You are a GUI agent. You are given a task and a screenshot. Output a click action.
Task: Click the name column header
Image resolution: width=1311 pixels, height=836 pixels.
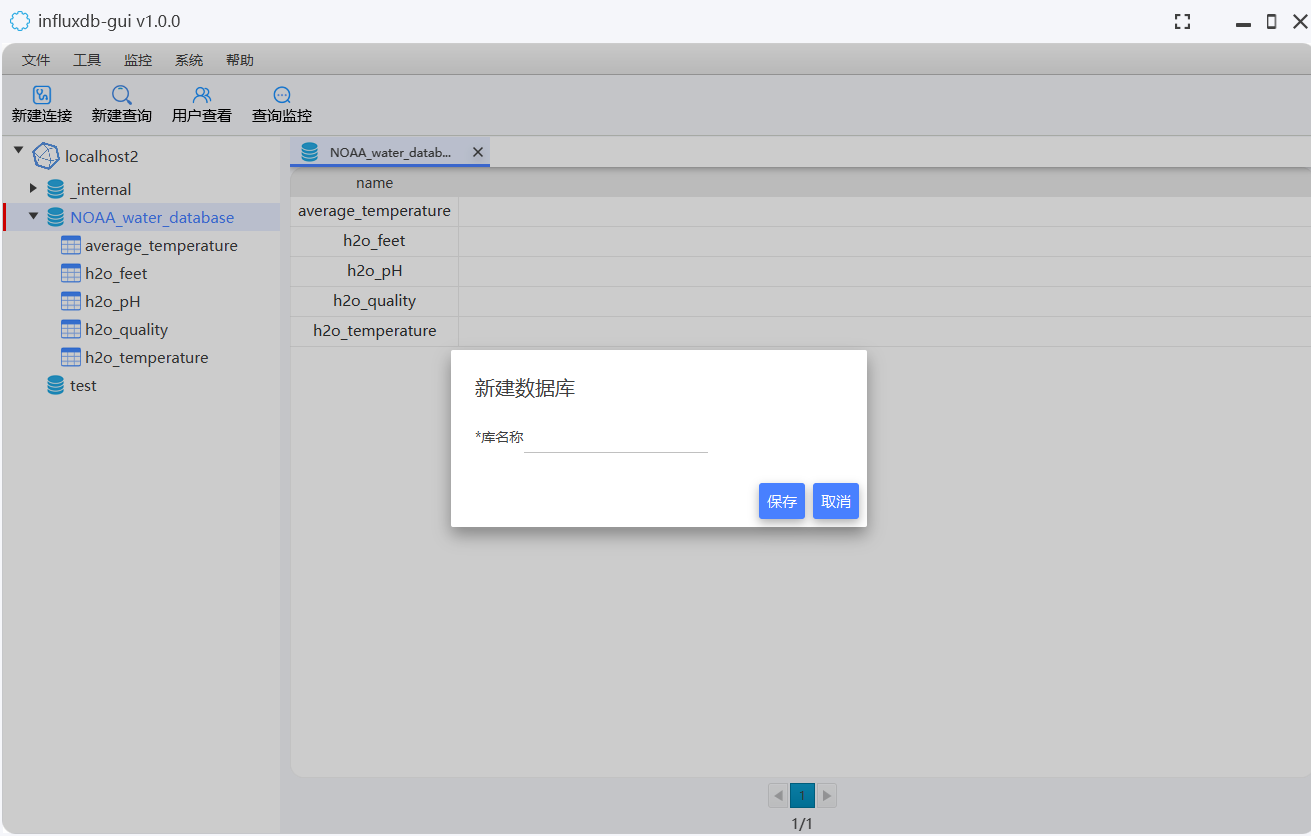pos(375,183)
